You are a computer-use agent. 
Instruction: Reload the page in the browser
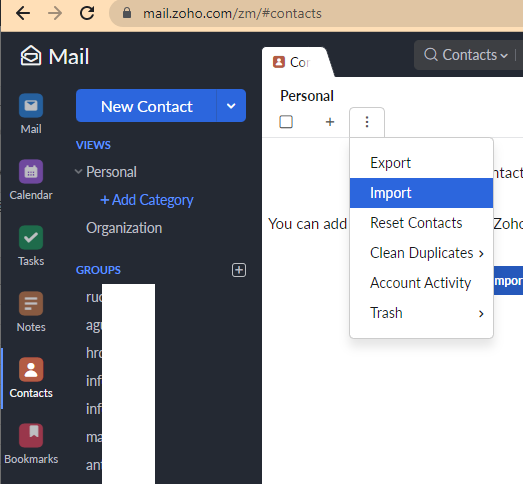(87, 14)
